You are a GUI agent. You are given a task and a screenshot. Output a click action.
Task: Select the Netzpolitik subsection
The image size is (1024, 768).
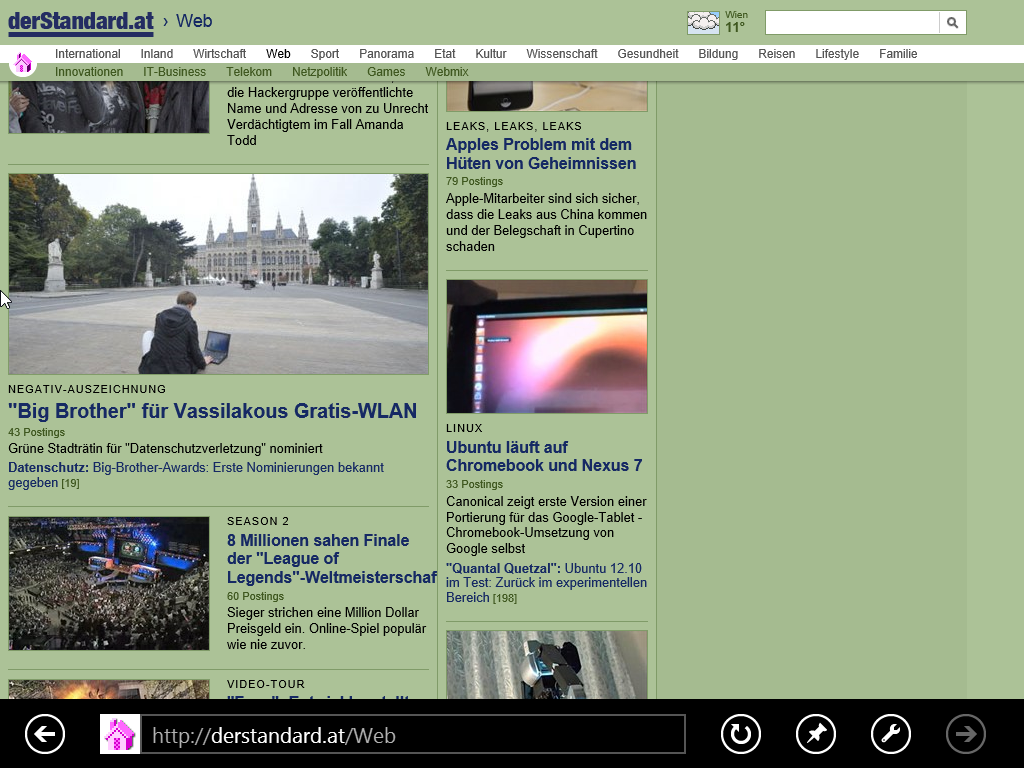coord(319,72)
